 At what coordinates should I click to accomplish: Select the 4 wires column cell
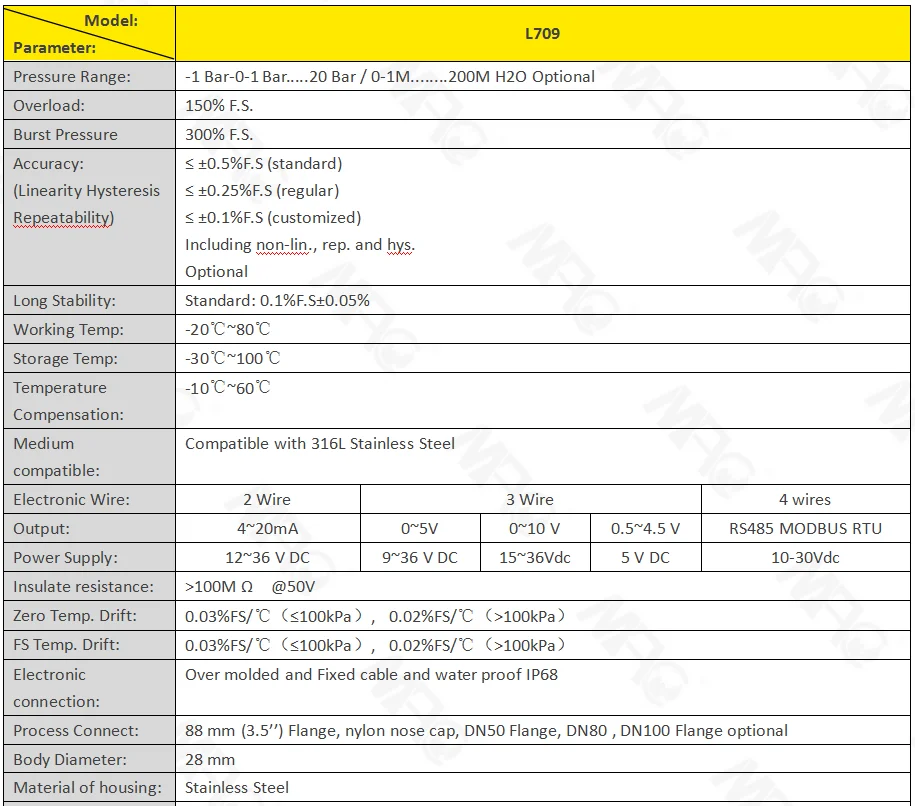coord(804,500)
